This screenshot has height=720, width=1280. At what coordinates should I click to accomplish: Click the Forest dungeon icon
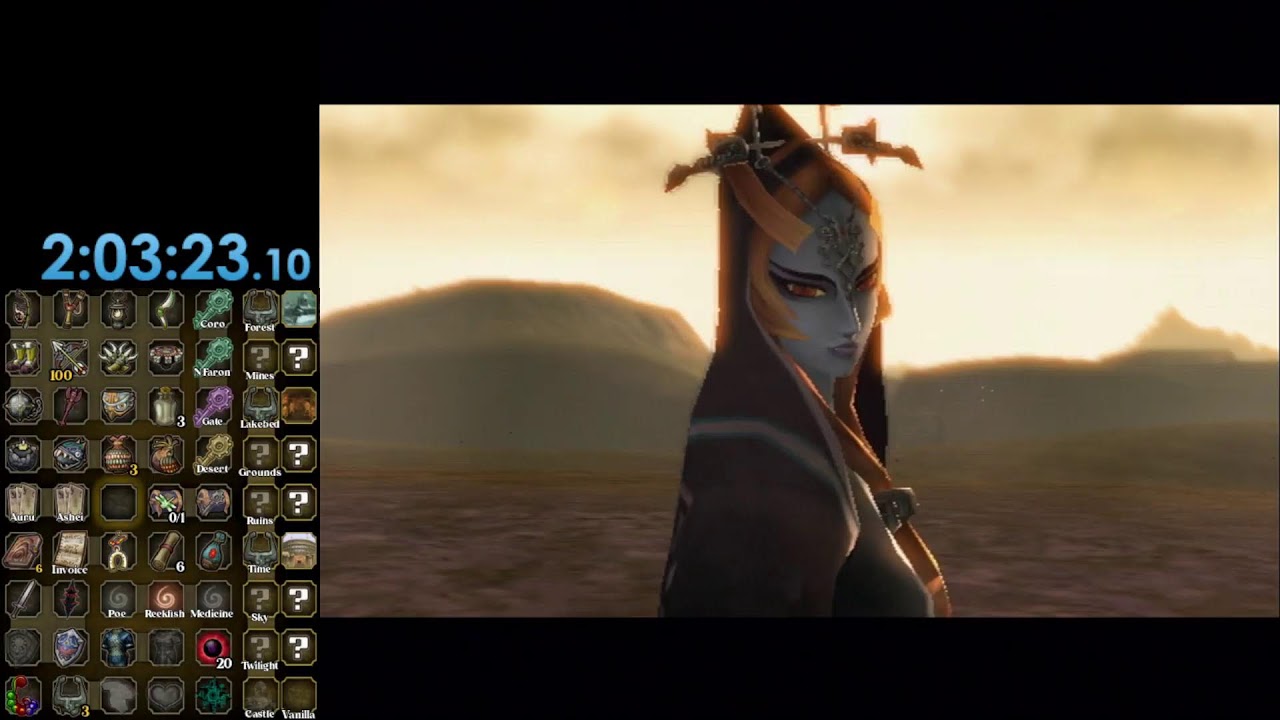(x=260, y=309)
